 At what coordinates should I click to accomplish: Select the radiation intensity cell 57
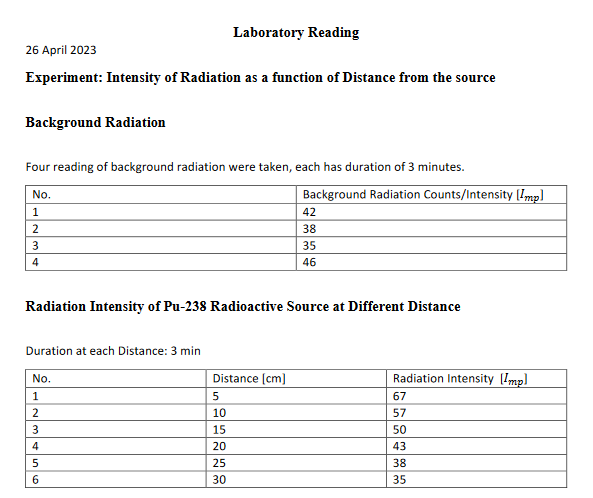pyautogui.click(x=477, y=413)
